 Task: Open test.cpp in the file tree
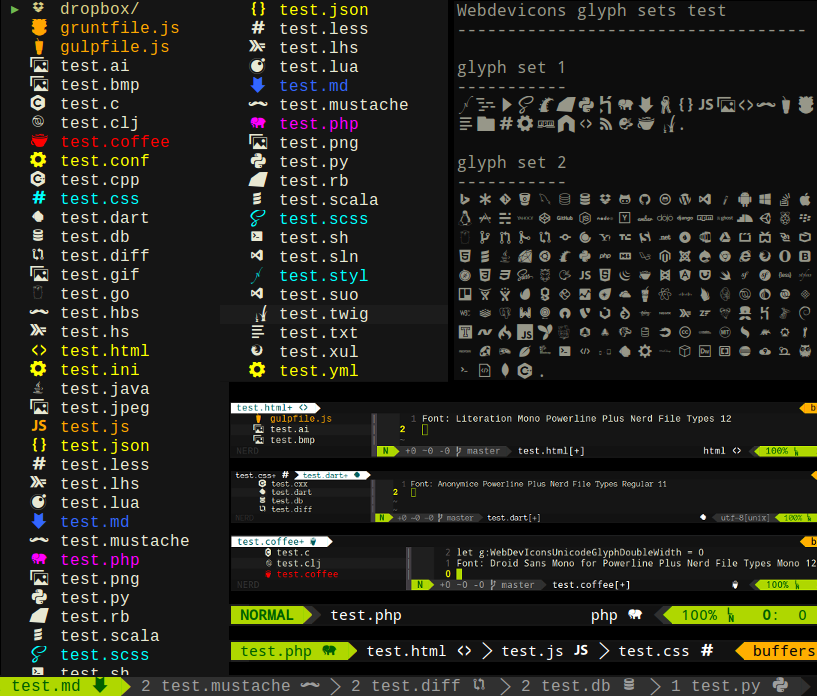coord(100,180)
